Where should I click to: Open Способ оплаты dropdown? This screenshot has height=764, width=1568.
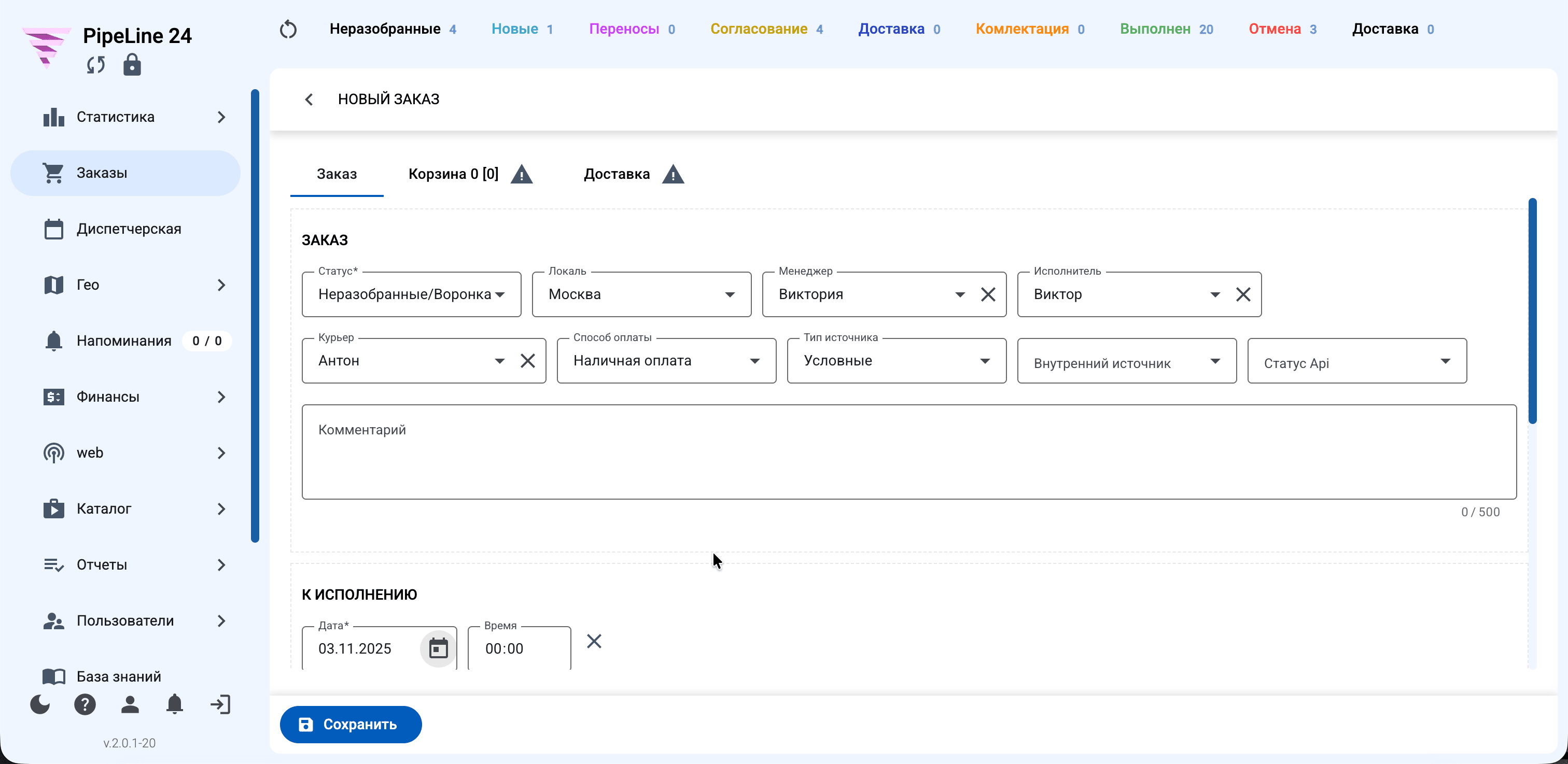666,361
